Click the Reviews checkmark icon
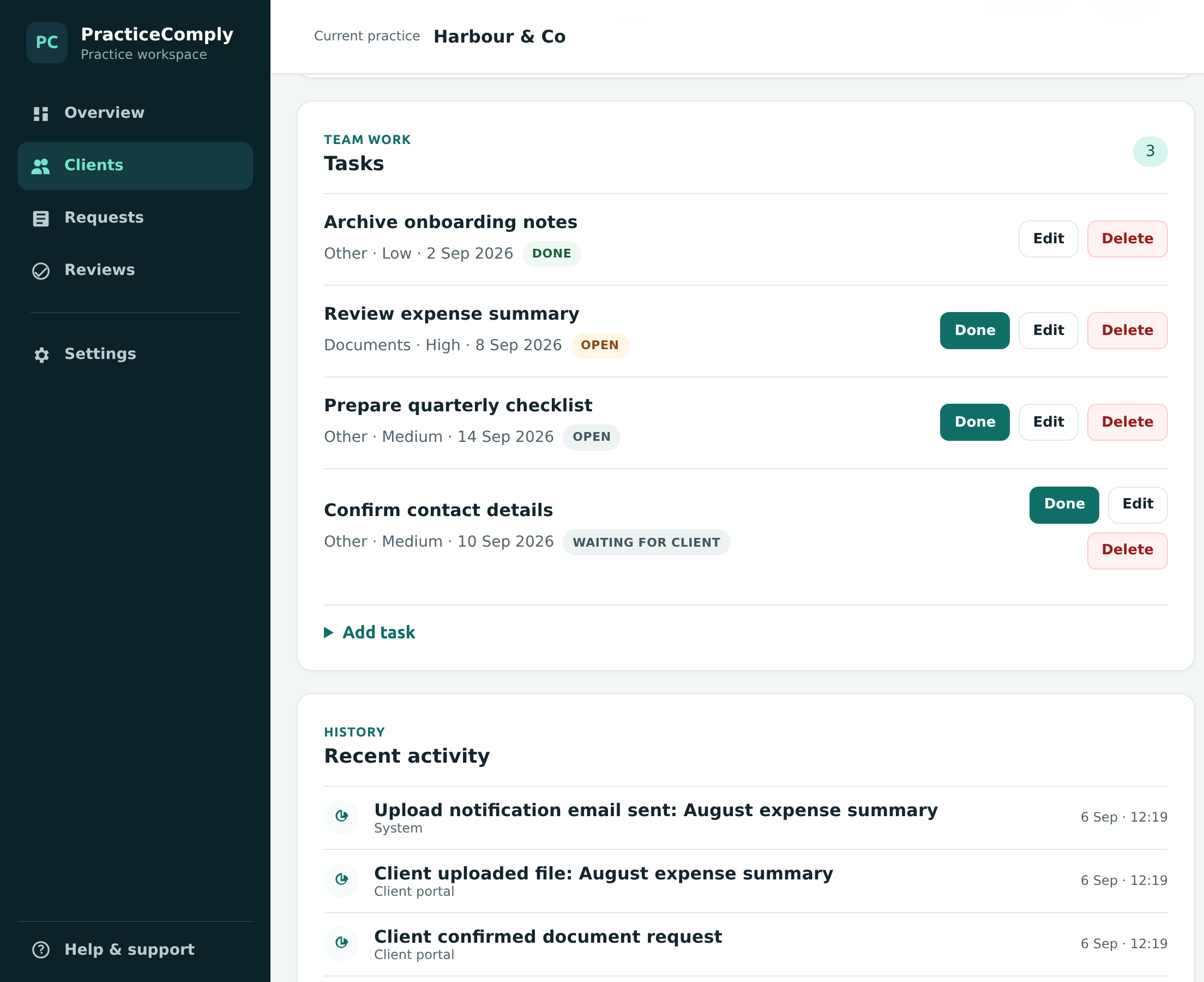This screenshot has width=1204, height=982. tap(41, 271)
